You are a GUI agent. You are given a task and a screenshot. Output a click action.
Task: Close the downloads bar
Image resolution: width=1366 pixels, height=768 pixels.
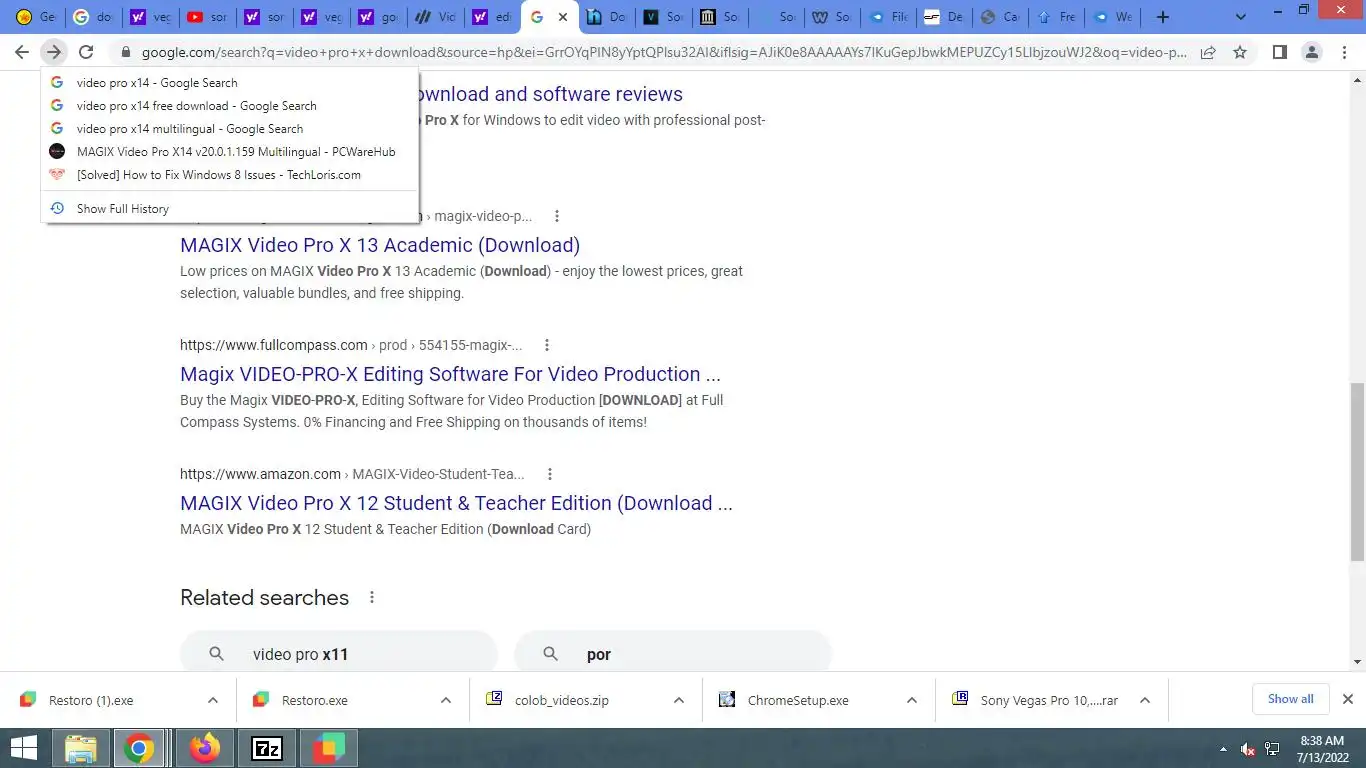[1348, 699]
